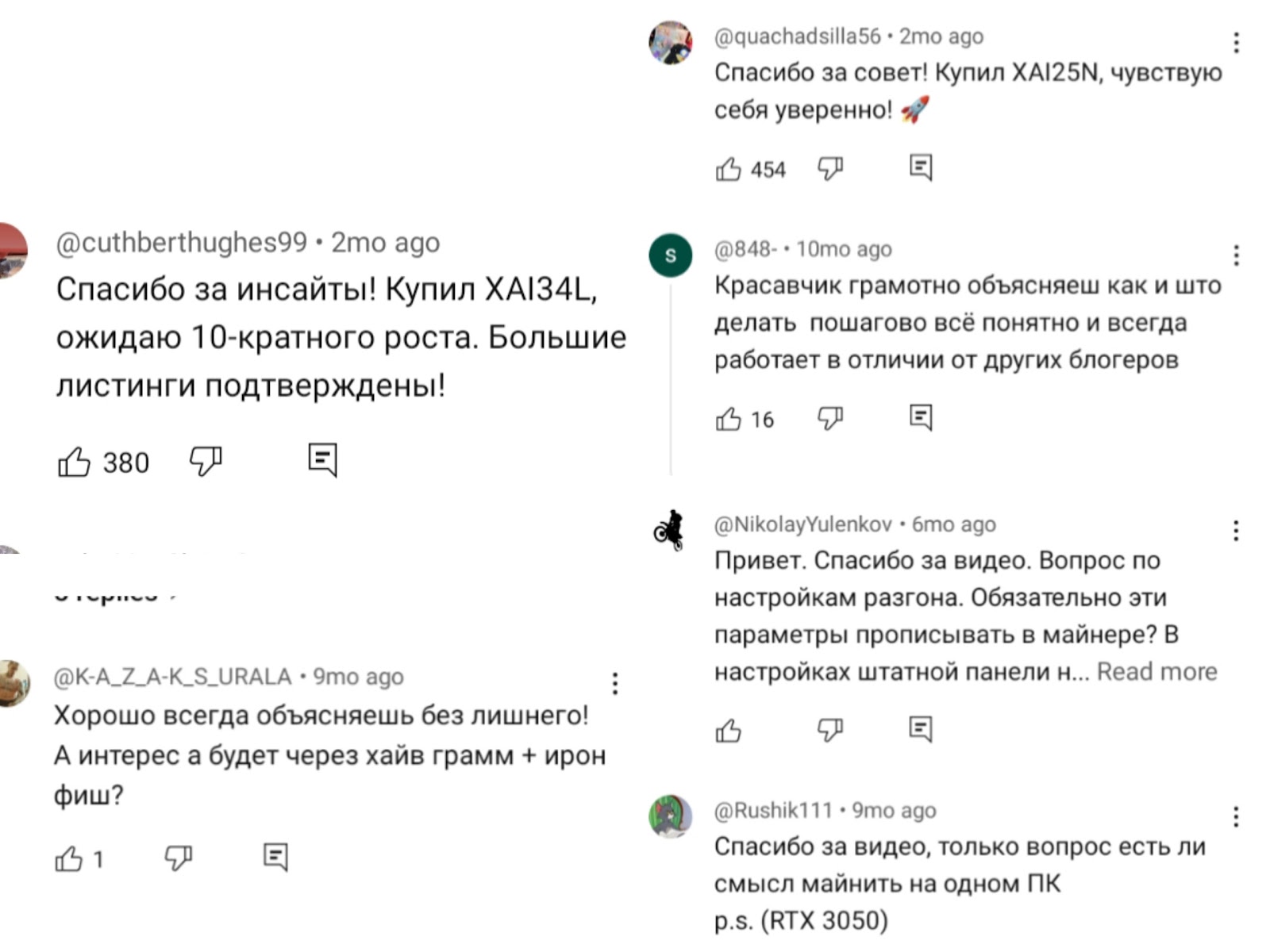This screenshot has width=1270, height=952.
Task: Reply to the @quachadsilla56 comment
Action: tap(921, 168)
